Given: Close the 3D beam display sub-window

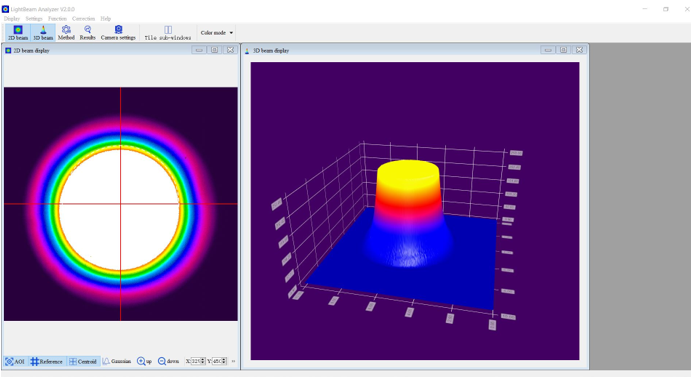Looking at the screenshot, I should [579, 50].
